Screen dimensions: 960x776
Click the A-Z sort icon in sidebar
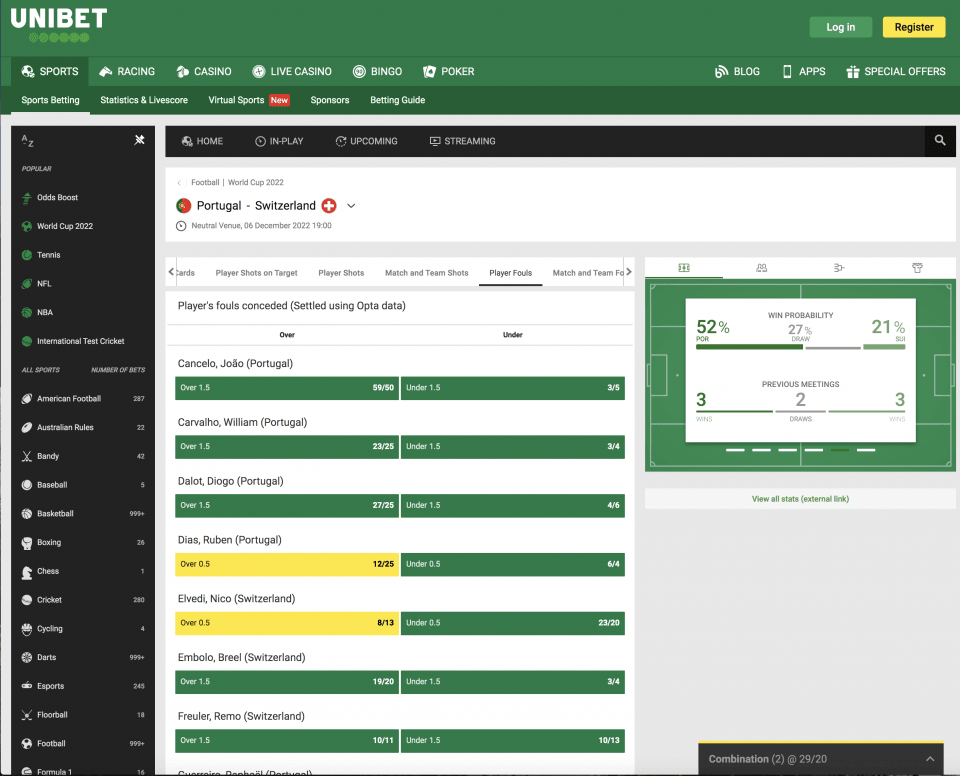pos(28,141)
